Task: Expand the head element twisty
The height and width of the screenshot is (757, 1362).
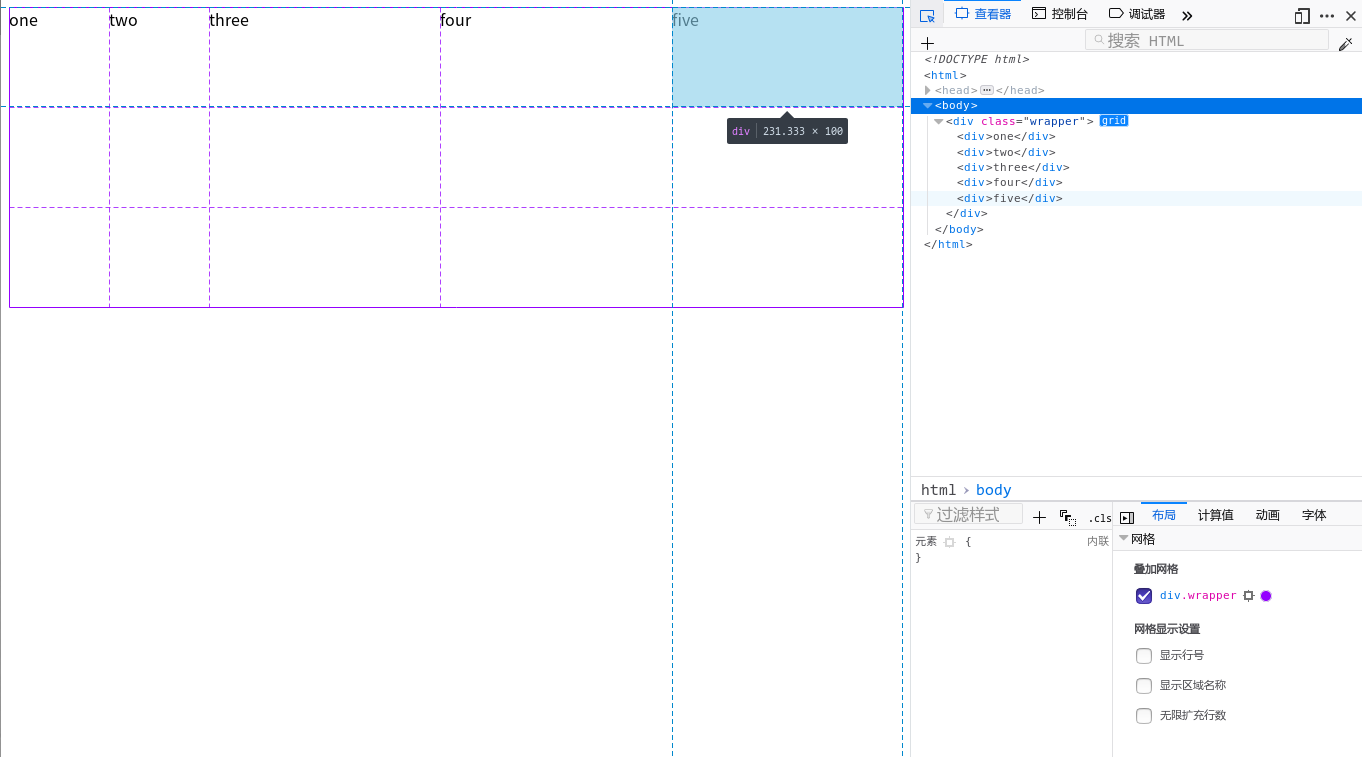Action: (x=928, y=90)
